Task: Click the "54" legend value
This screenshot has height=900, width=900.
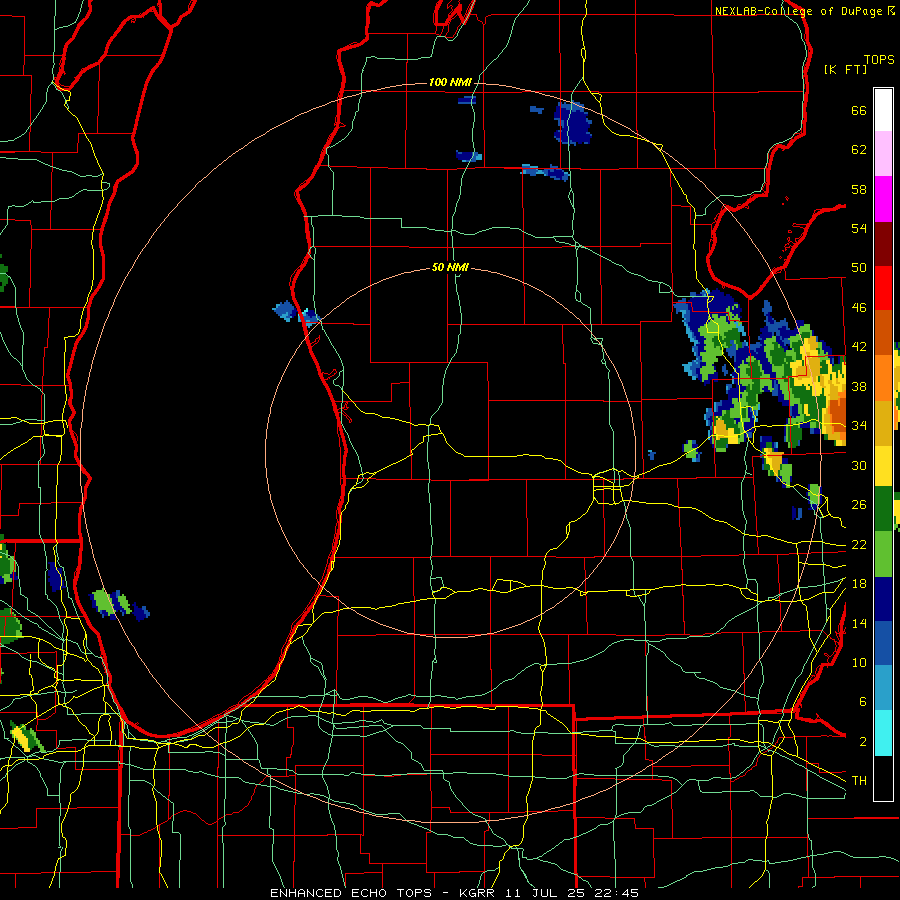Action: [859, 228]
